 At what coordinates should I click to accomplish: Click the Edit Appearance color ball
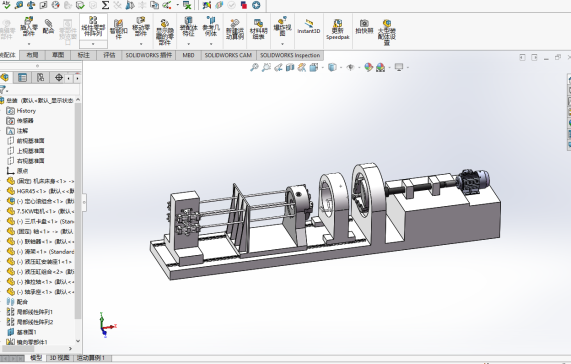[x=369, y=67]
